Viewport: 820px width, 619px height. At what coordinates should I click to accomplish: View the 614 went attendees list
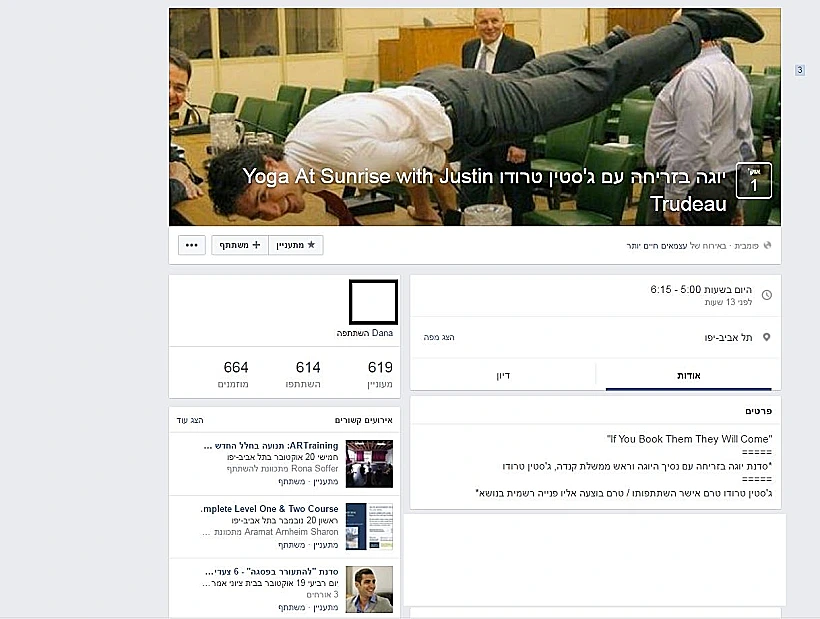[x=308, y=373]
